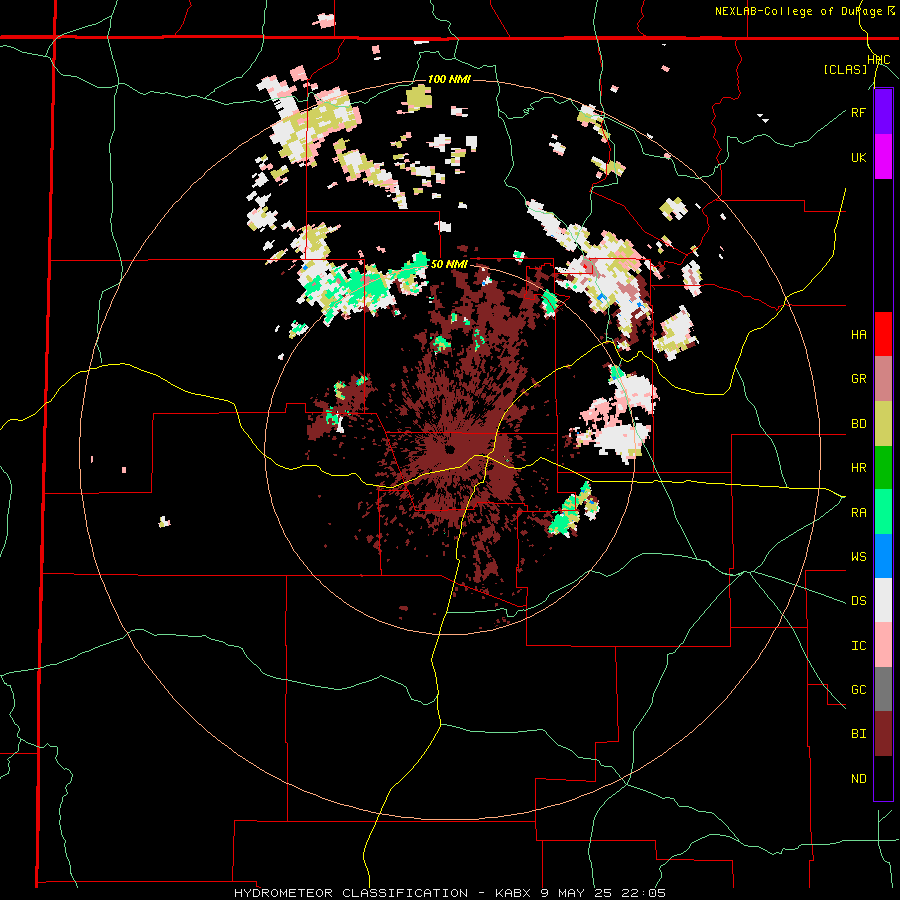Click the 'HA' legend label
The image size is (900, 900).
point(858,335)
